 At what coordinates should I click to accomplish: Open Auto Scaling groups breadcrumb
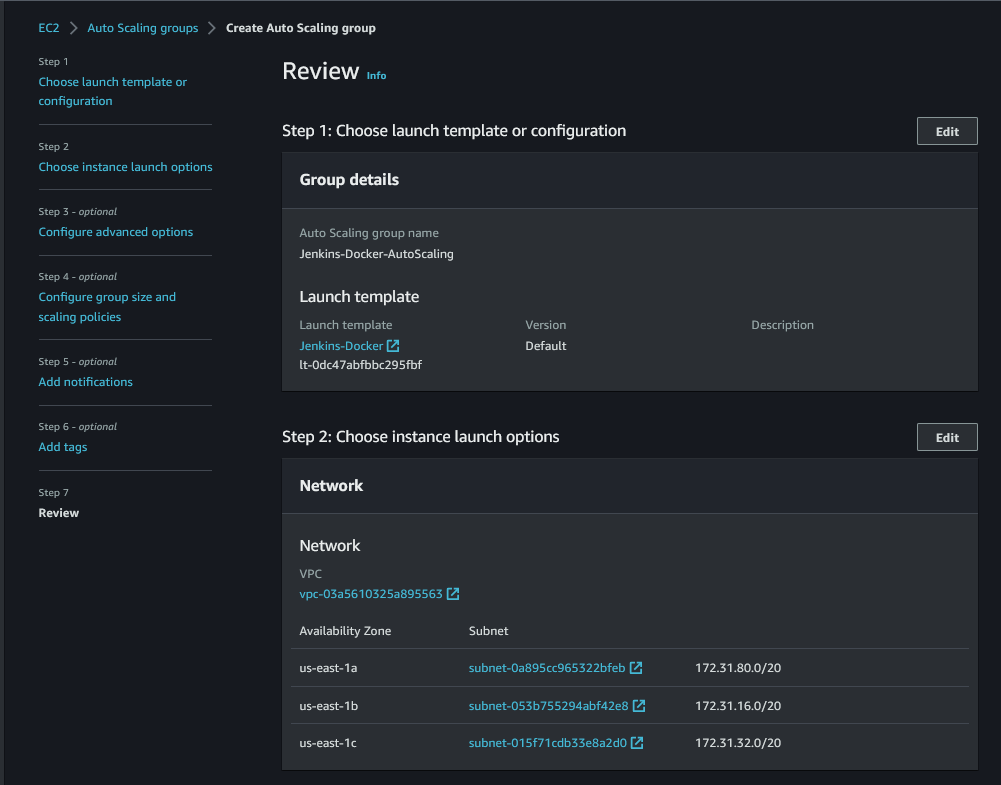pos(142,28)
